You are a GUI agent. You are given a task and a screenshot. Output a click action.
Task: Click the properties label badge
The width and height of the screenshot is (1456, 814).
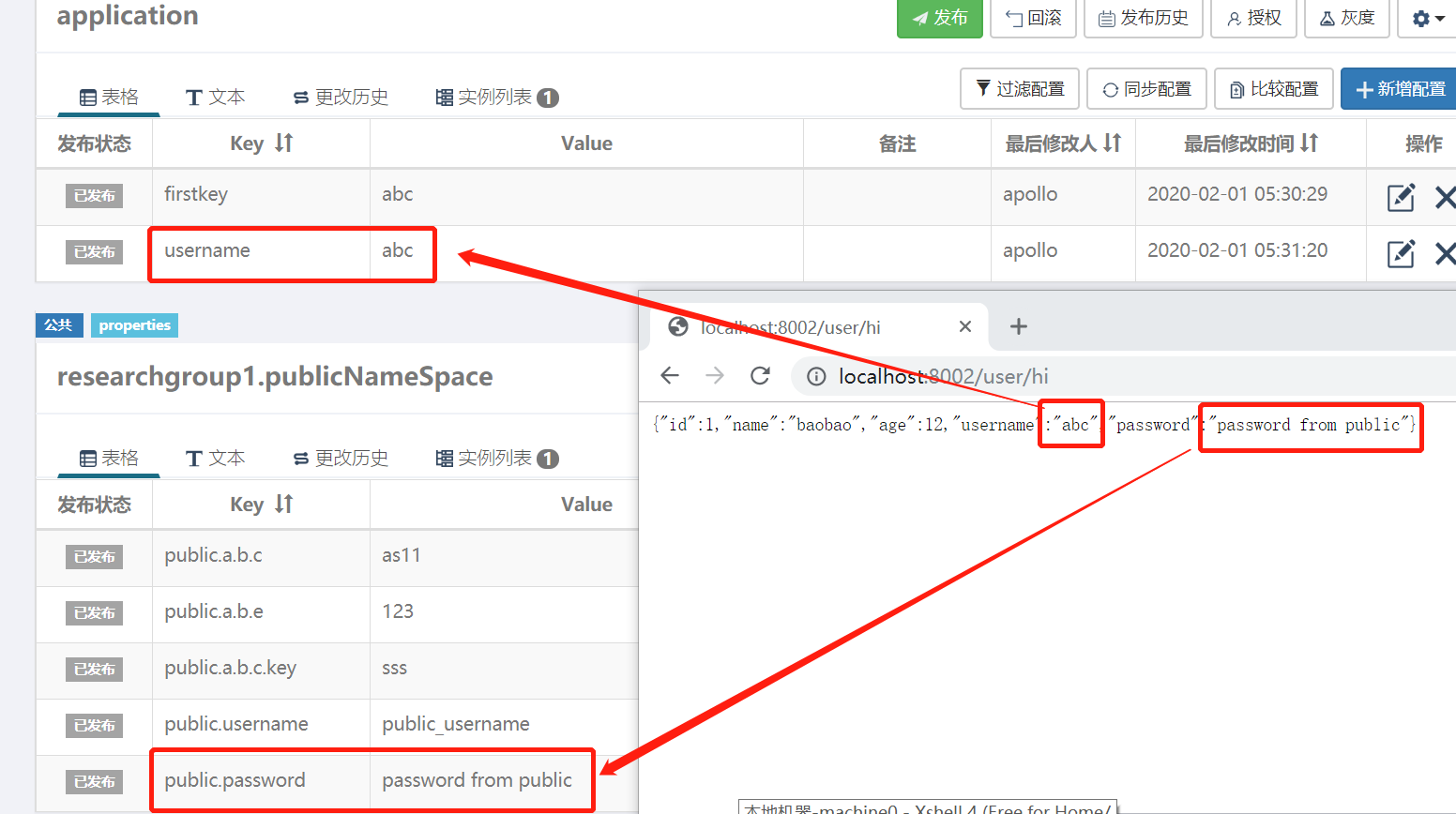pos(135,325)
